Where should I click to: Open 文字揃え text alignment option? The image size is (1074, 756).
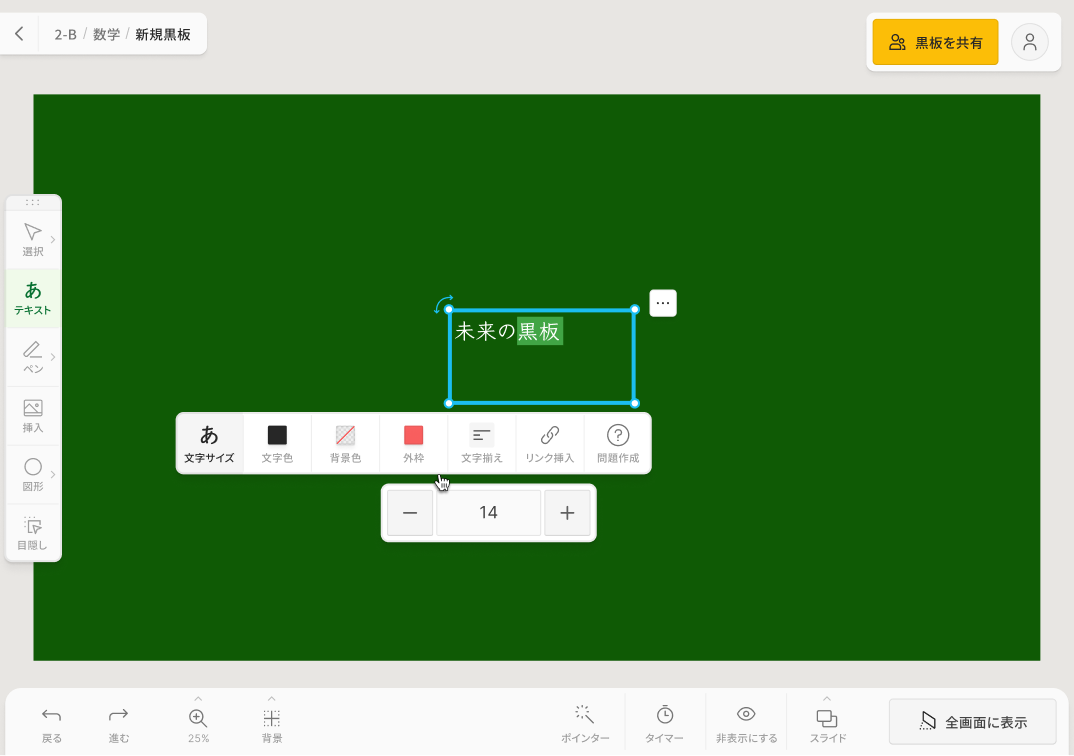pos(481,443)
